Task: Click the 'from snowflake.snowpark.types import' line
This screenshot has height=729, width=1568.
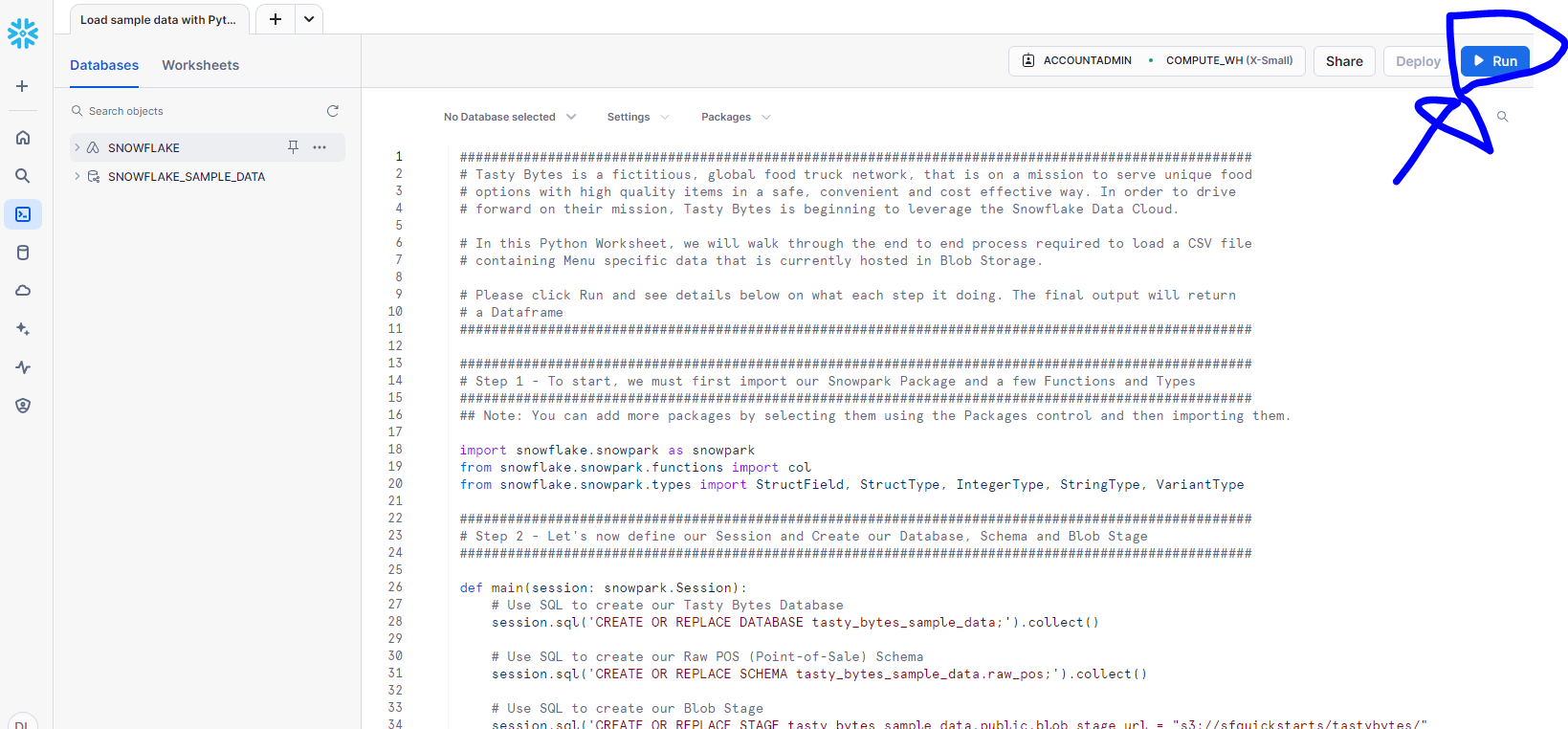Action: 851,485
